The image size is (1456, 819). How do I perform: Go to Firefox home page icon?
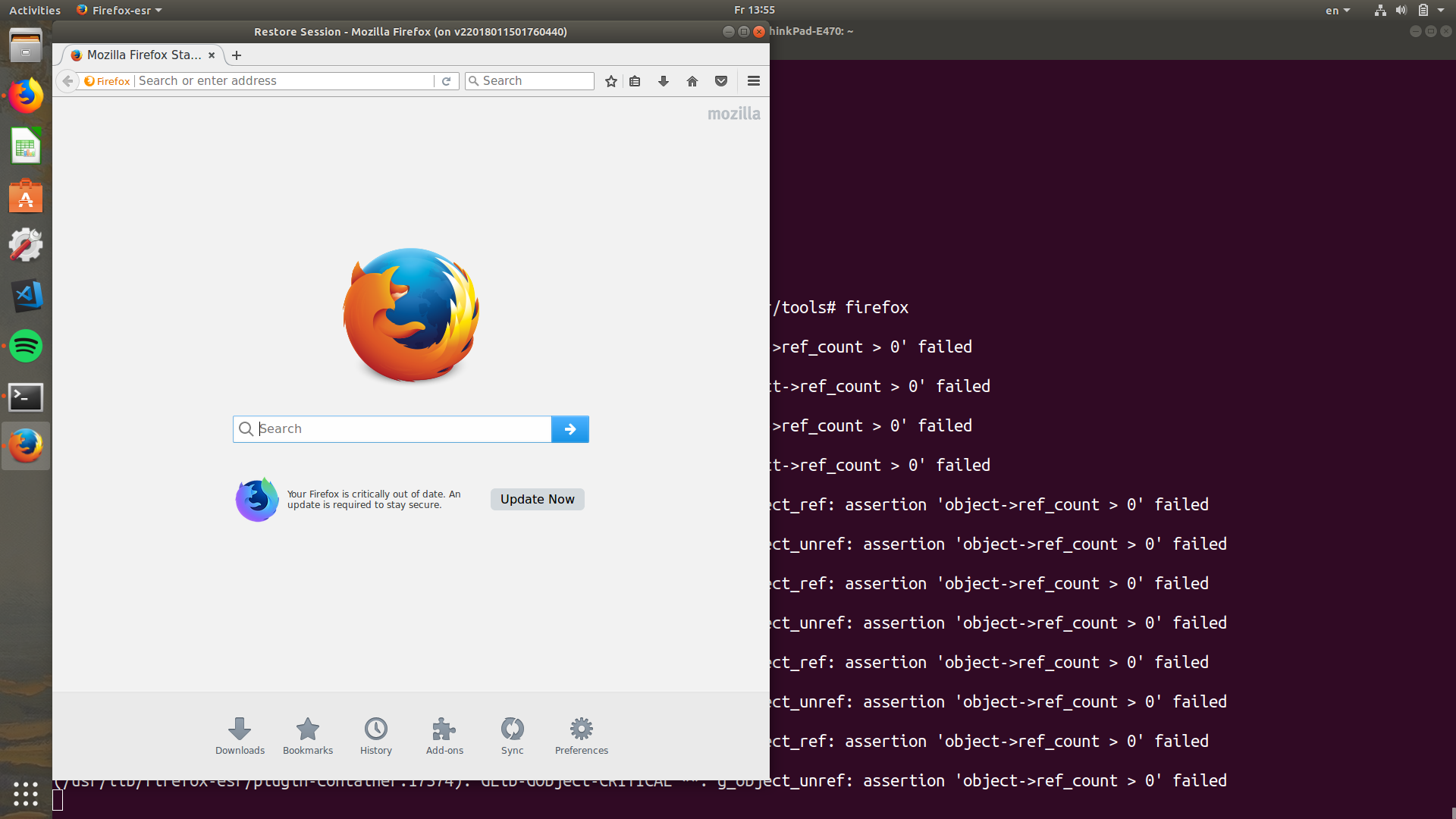692,81
